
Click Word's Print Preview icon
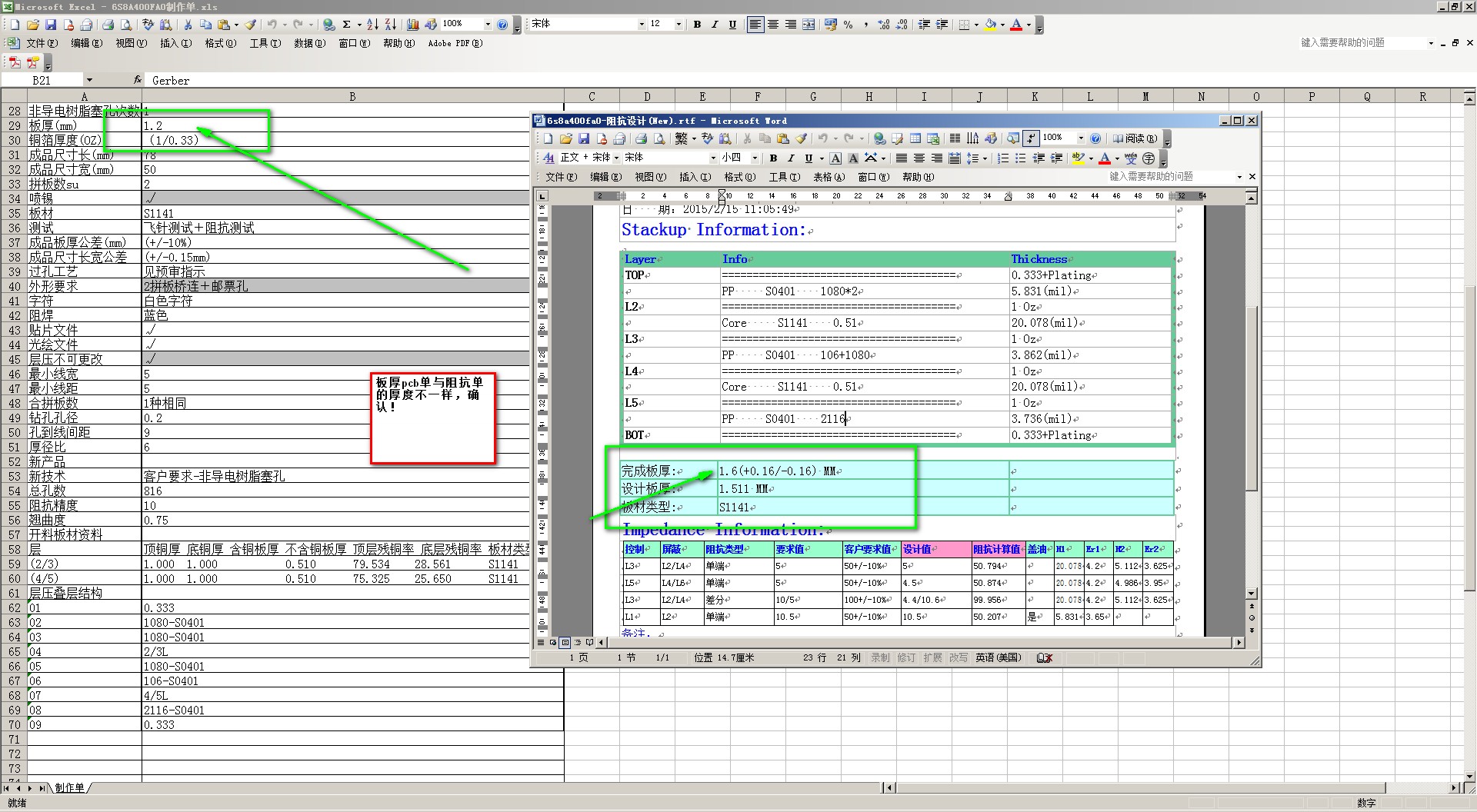(x=659, y=138)
